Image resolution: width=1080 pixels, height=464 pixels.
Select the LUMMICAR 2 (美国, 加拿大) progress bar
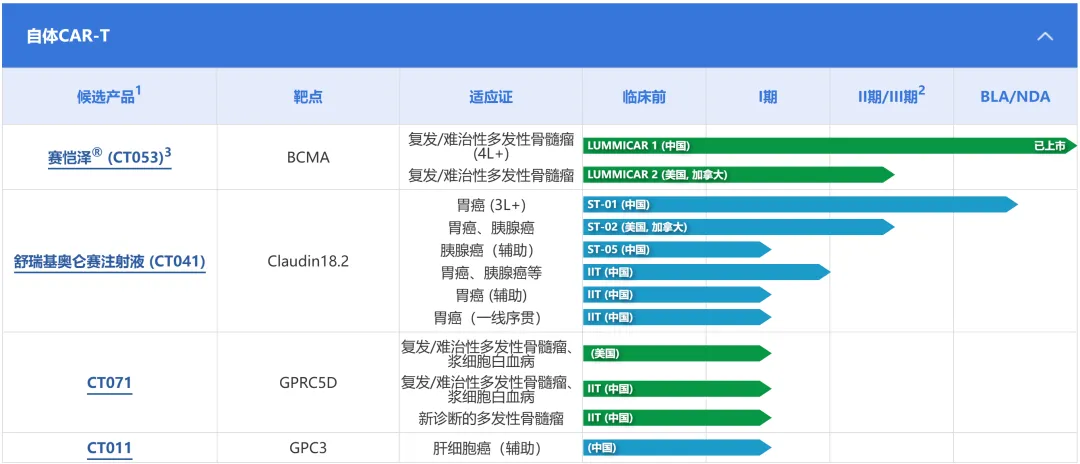738,175
